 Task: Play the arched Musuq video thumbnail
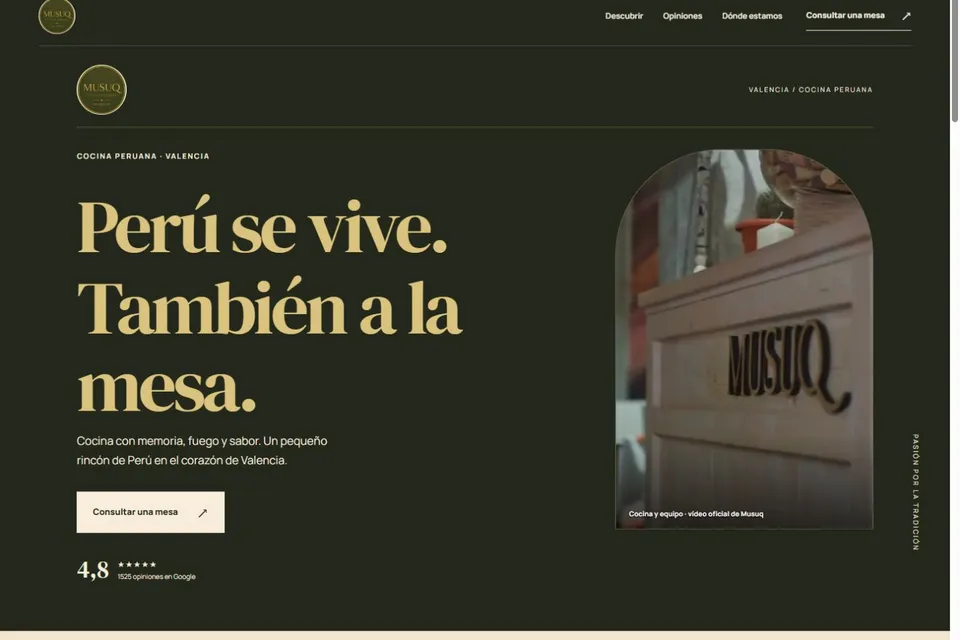click(744, 339)
